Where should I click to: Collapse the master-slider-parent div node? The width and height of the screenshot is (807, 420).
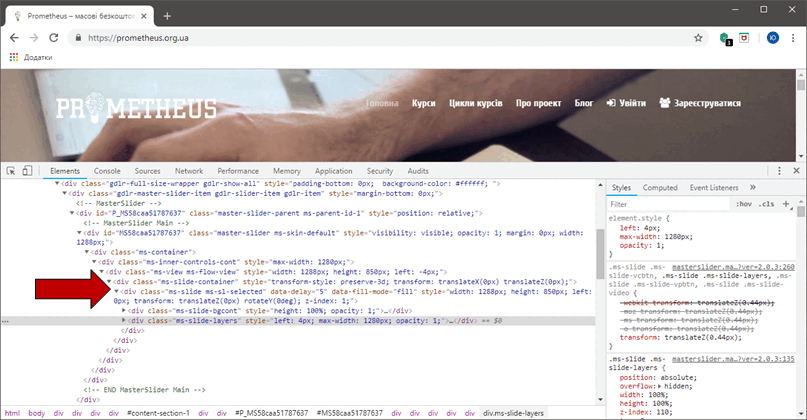72,213
